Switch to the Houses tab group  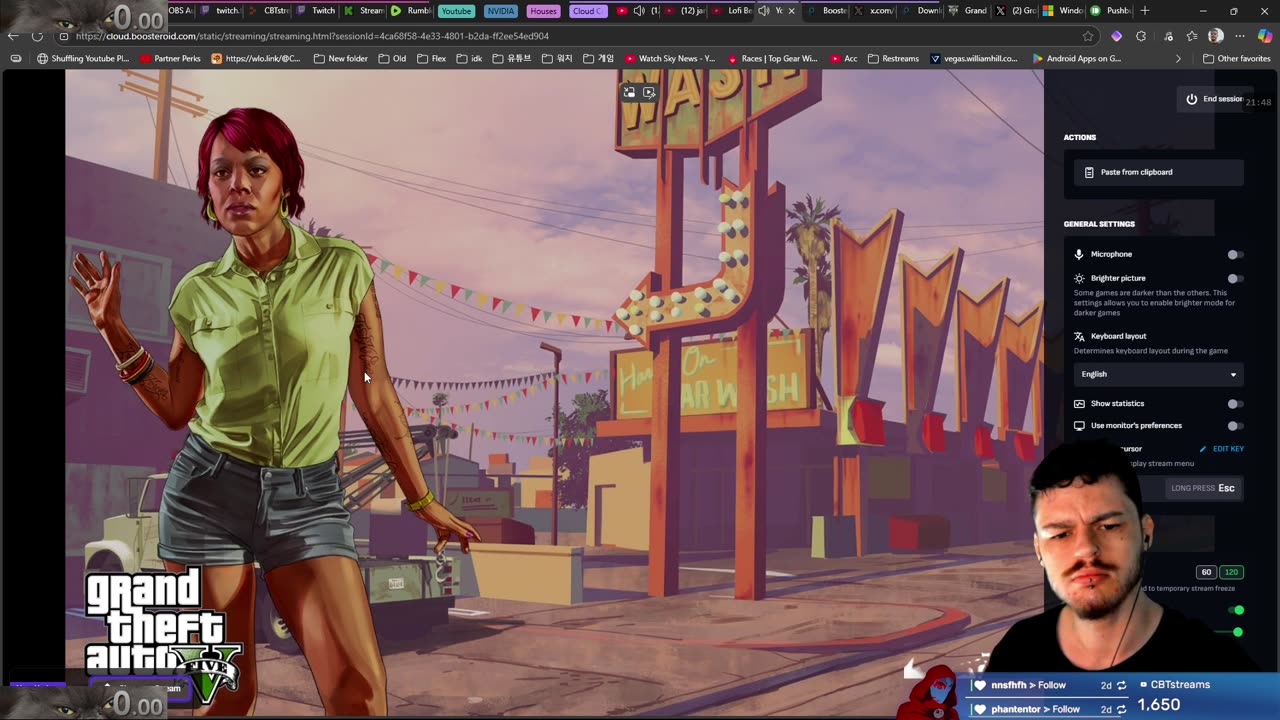pyautogui.click(x=543, y=11)
